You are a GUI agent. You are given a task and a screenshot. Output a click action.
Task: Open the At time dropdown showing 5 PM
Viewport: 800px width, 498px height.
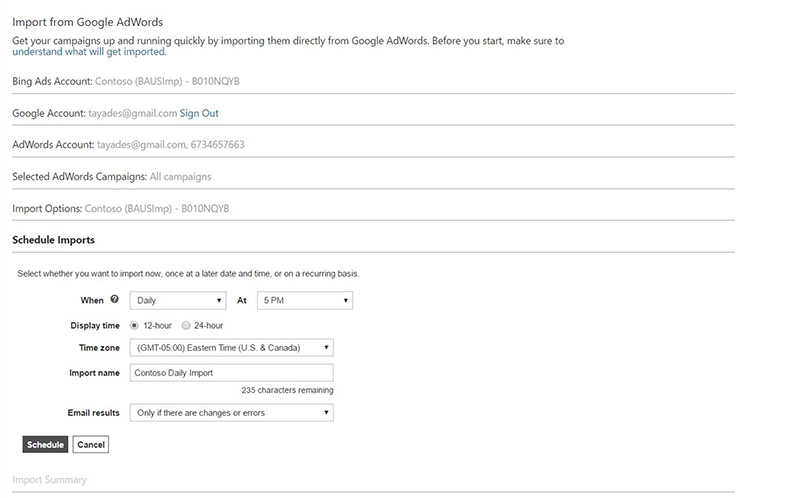coord(305,300)
